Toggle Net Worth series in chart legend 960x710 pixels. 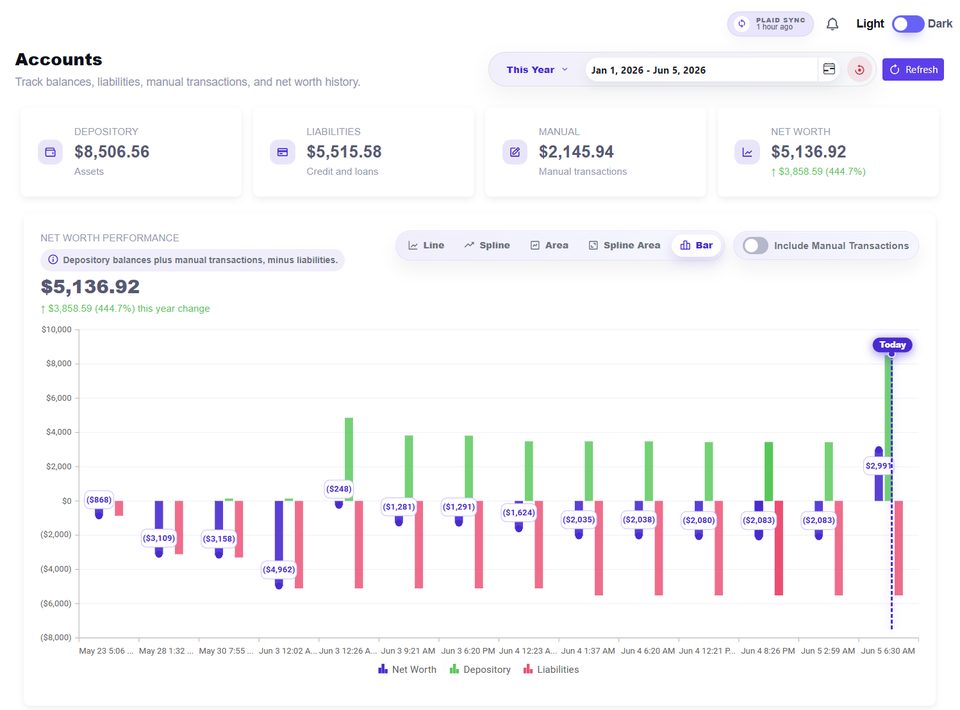tap(407, 670)
